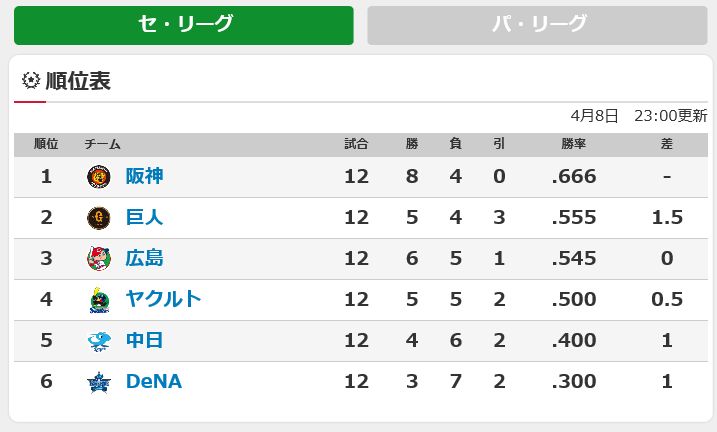Click the Hiroshima Carp logo icon
Screen dimensions: 717x432
(x=99, y=259)
